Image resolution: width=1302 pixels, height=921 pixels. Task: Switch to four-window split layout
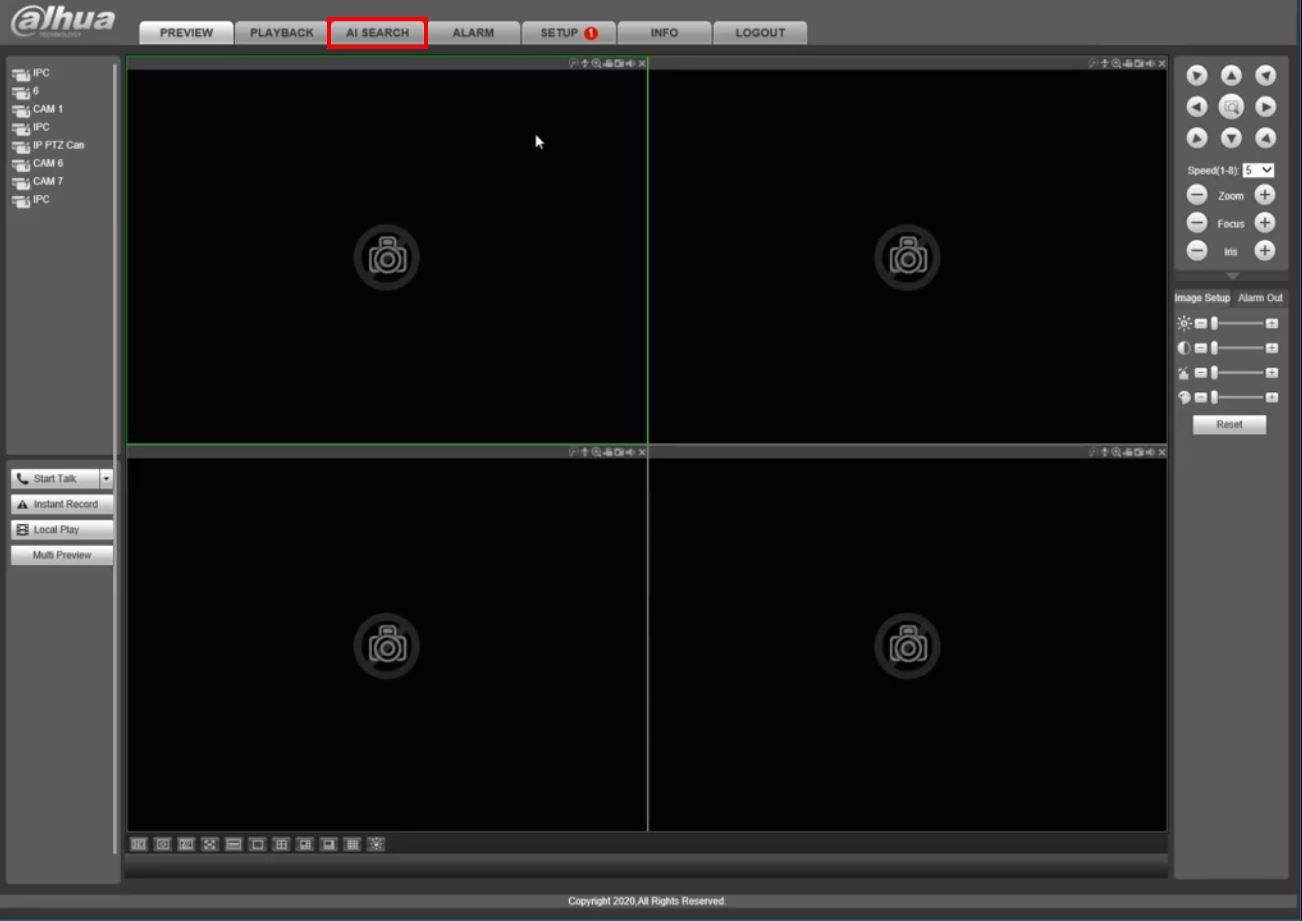282,844
